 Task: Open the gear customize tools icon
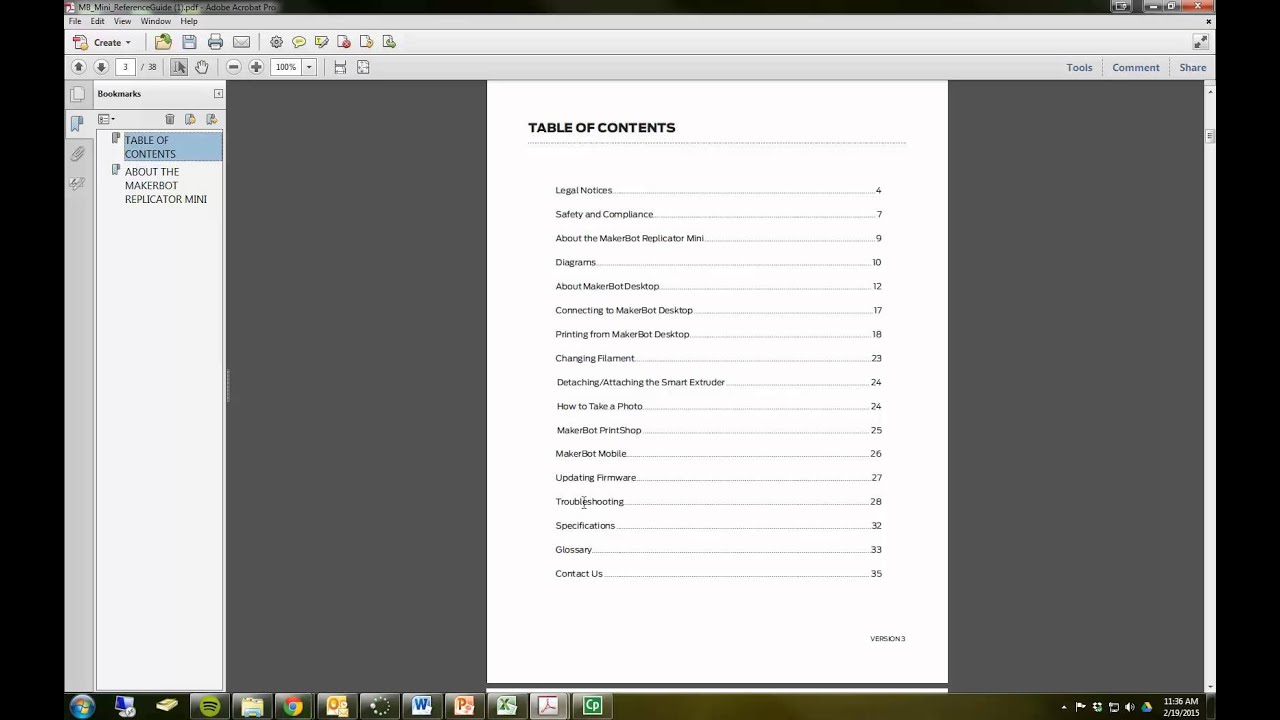tap(276, 42)
